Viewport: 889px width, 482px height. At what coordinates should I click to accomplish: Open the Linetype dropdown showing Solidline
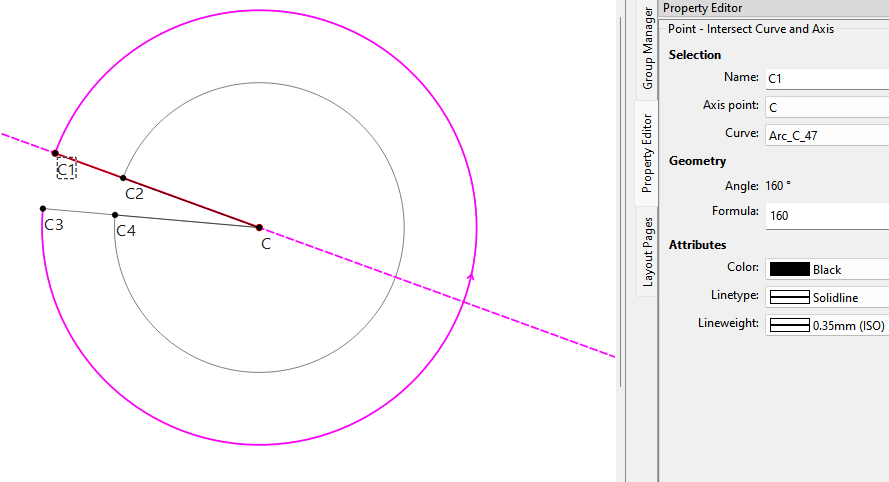(x=826, y=297)
